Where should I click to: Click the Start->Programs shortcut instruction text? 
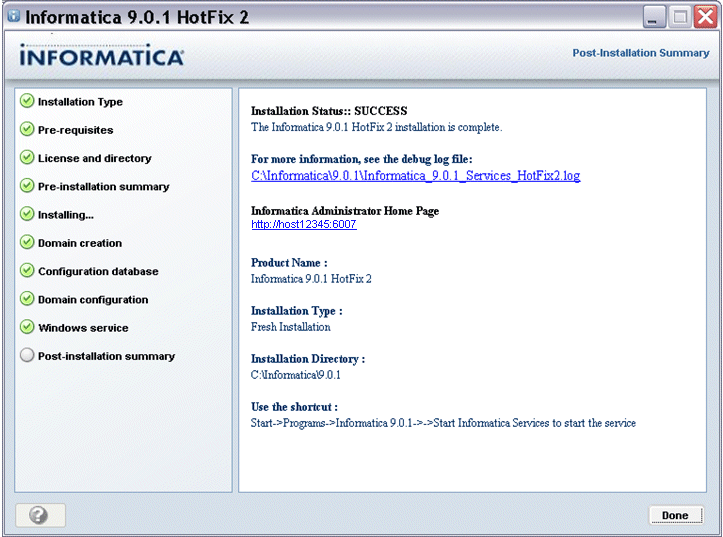coord(443,423)
